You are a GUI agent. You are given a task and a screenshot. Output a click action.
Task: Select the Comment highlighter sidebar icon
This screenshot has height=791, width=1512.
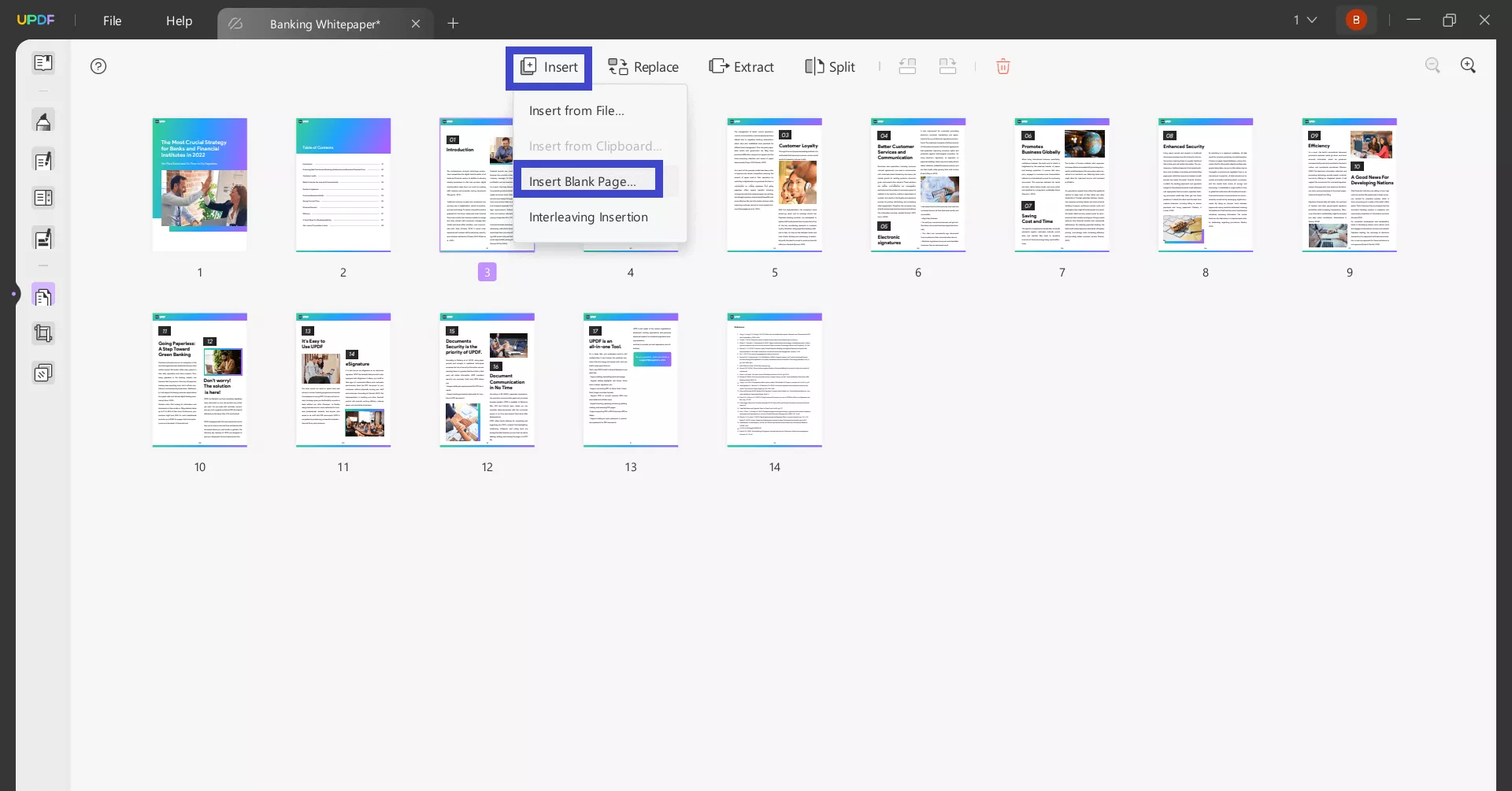(x=43, y=121)
